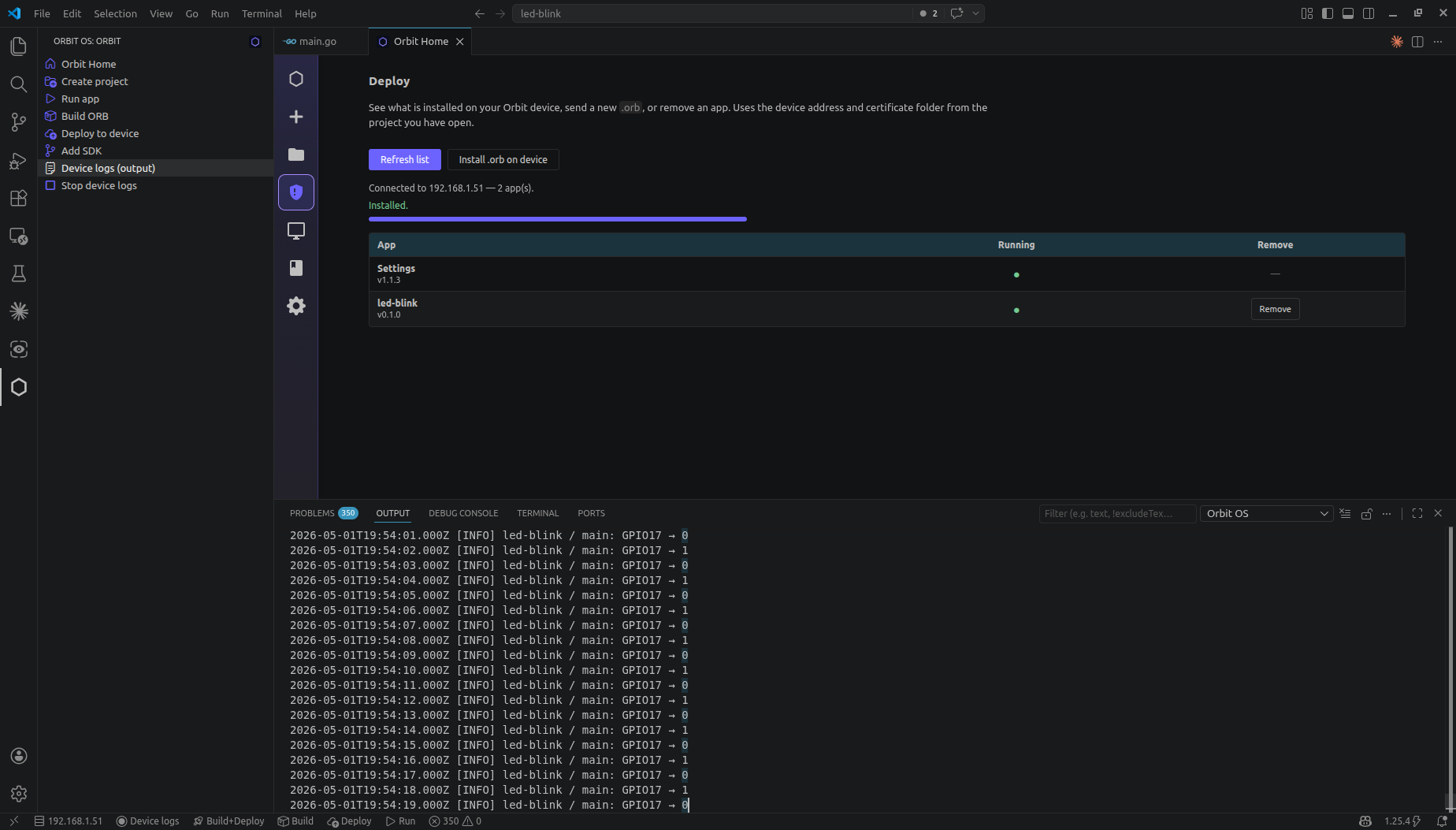
Task: Click the folder icon in Orbit webview rail
Action: [296, 154]
